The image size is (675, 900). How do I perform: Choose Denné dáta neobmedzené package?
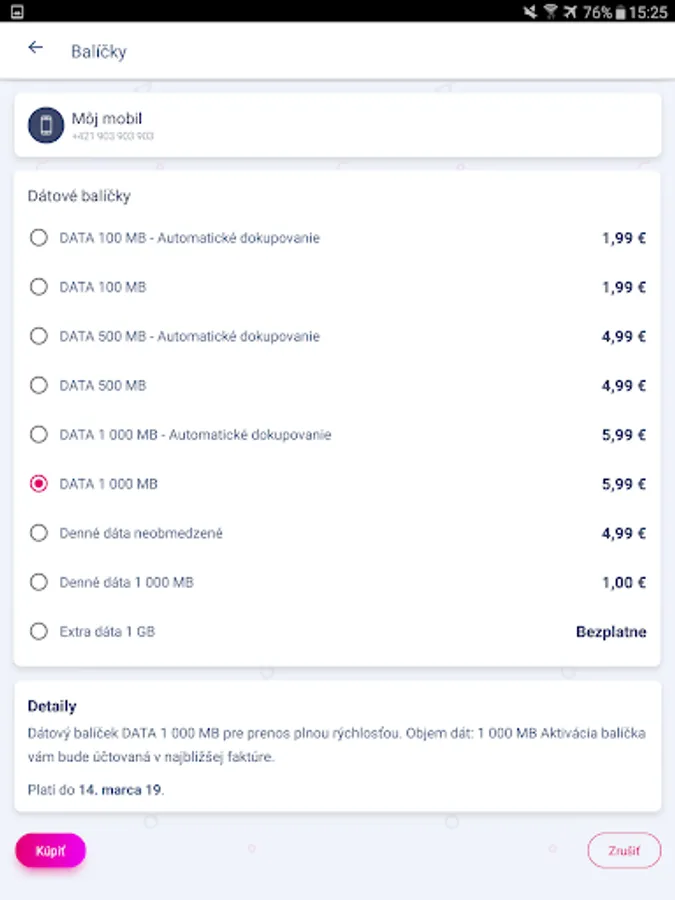pos(39,533)
